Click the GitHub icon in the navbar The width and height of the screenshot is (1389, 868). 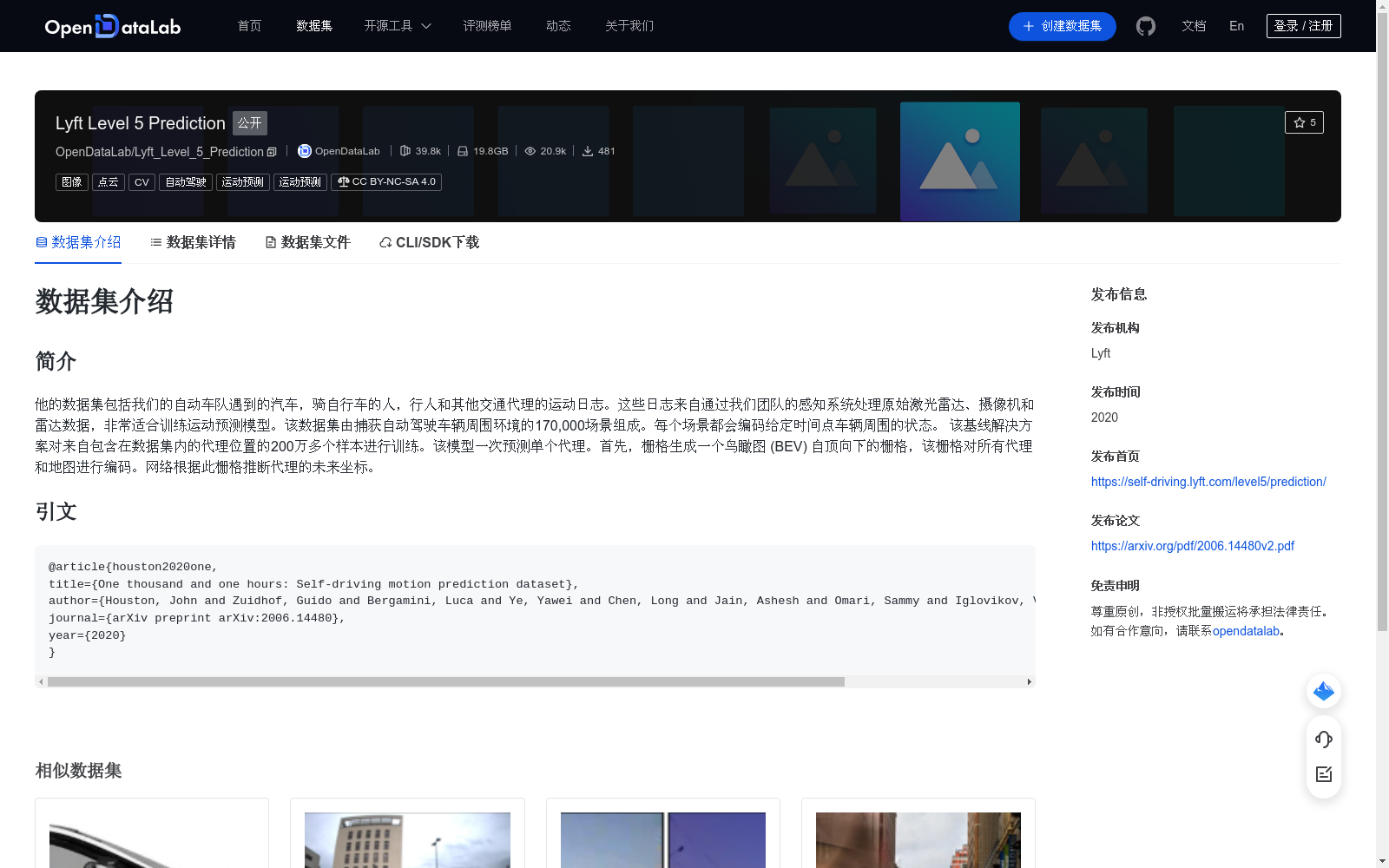click(1145, 26)
